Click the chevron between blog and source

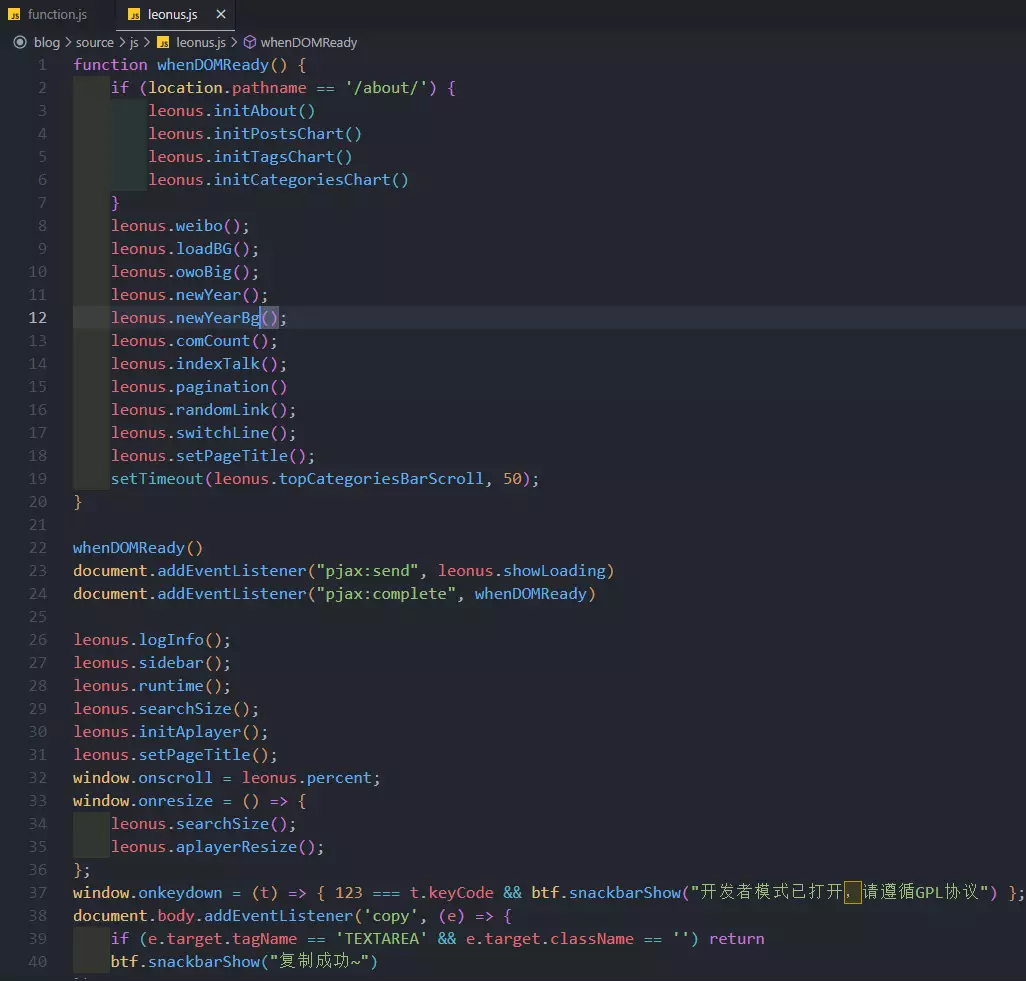(68, 42)
